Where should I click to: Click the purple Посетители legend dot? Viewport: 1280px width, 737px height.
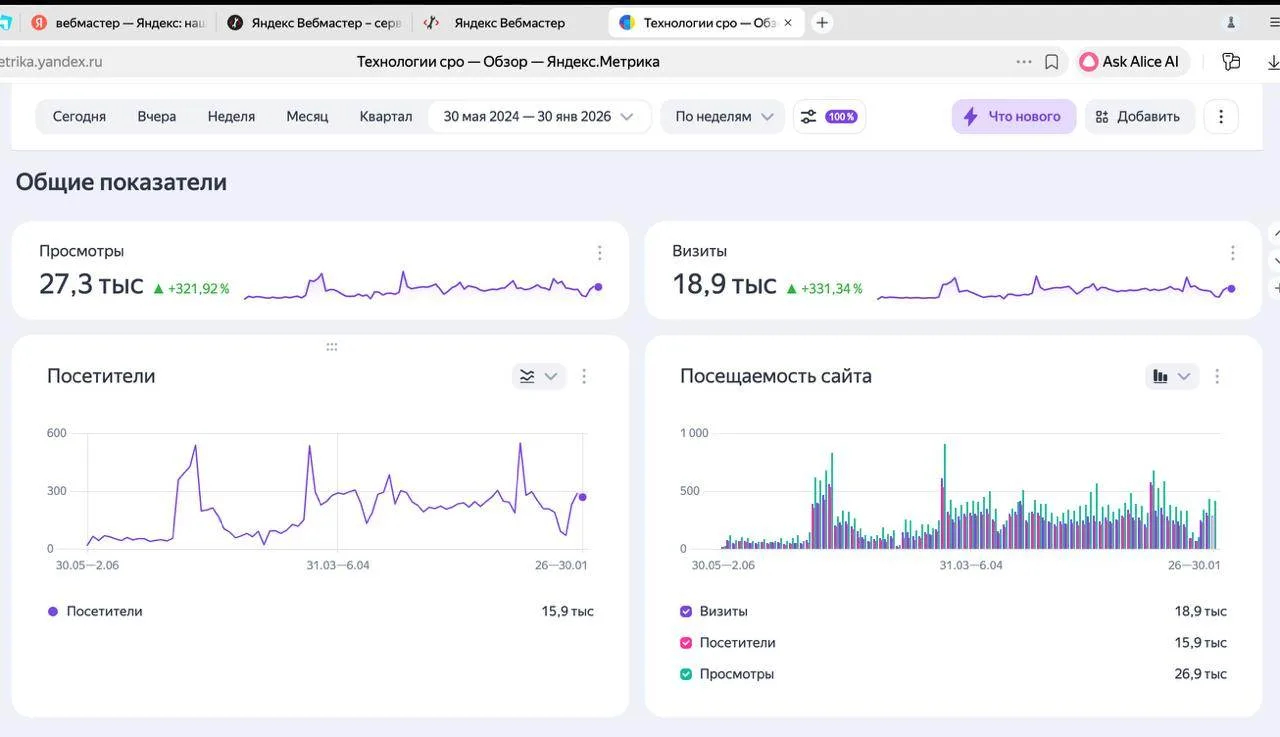pos(53,611)
